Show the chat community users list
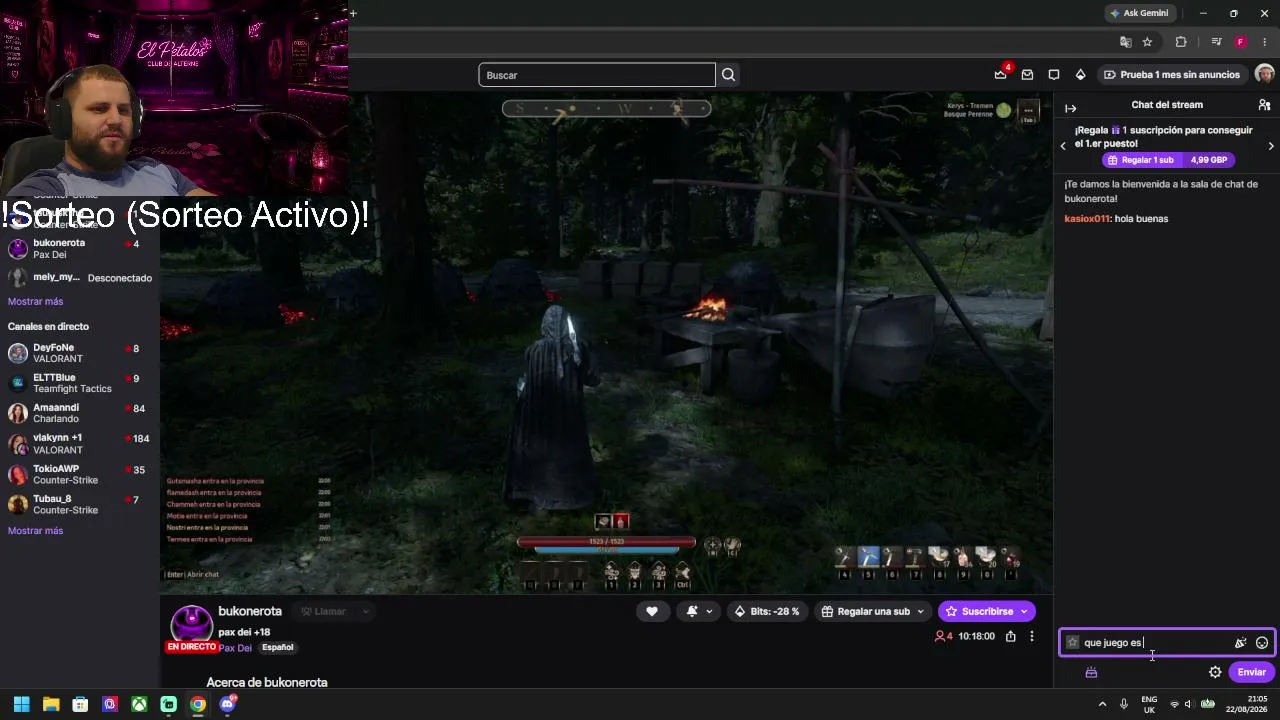The image size is (1280, 720). 1264,105
